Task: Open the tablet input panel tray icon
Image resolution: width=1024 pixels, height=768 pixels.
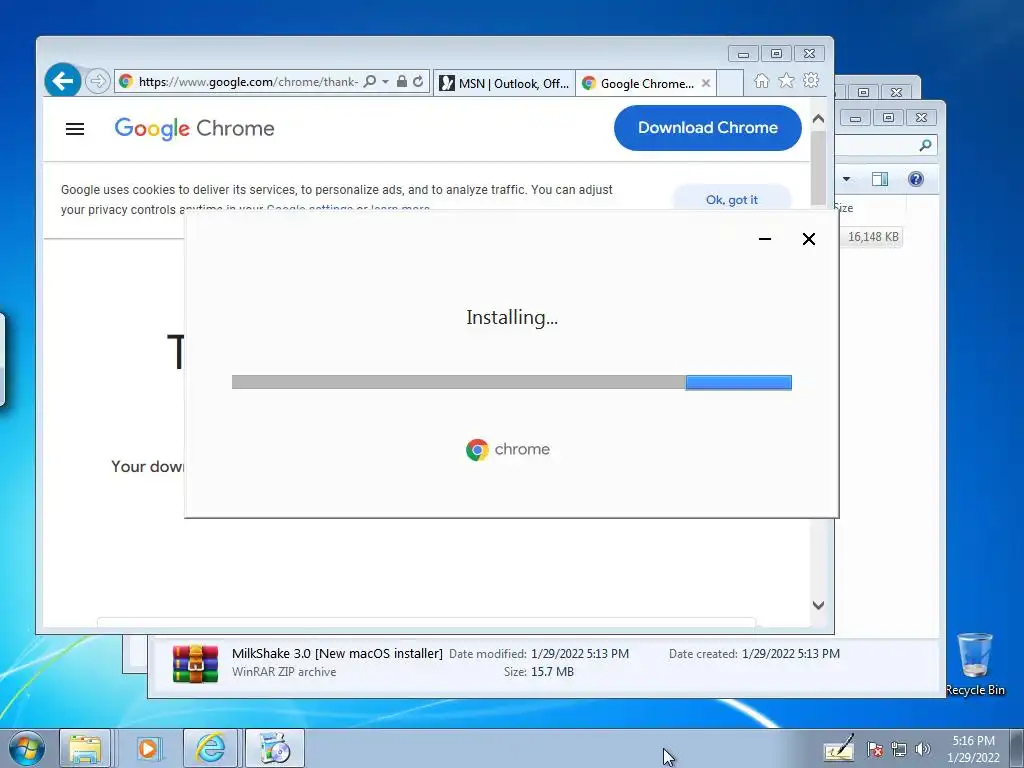Action: [839, 748]
